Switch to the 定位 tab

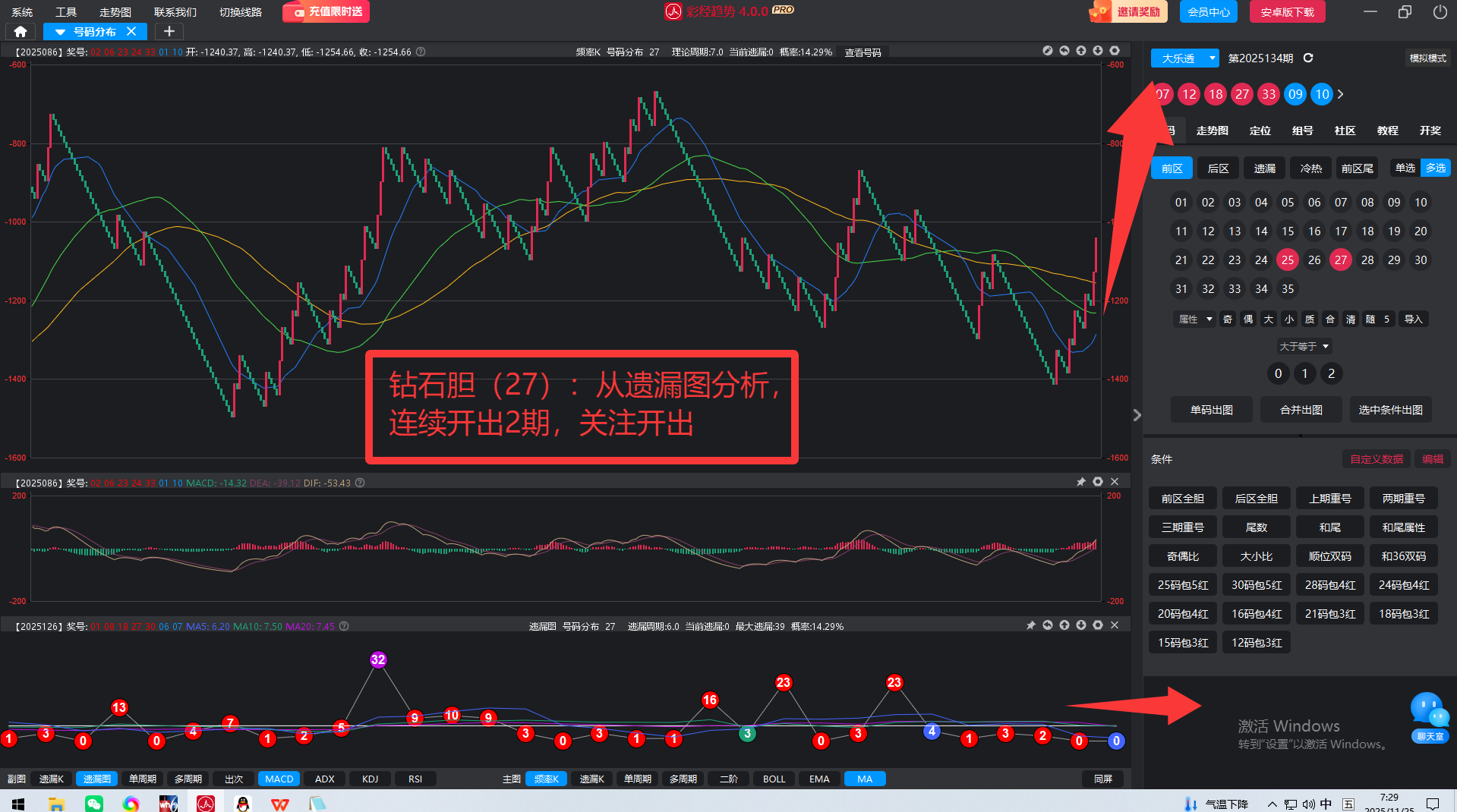pos(1260,131)
